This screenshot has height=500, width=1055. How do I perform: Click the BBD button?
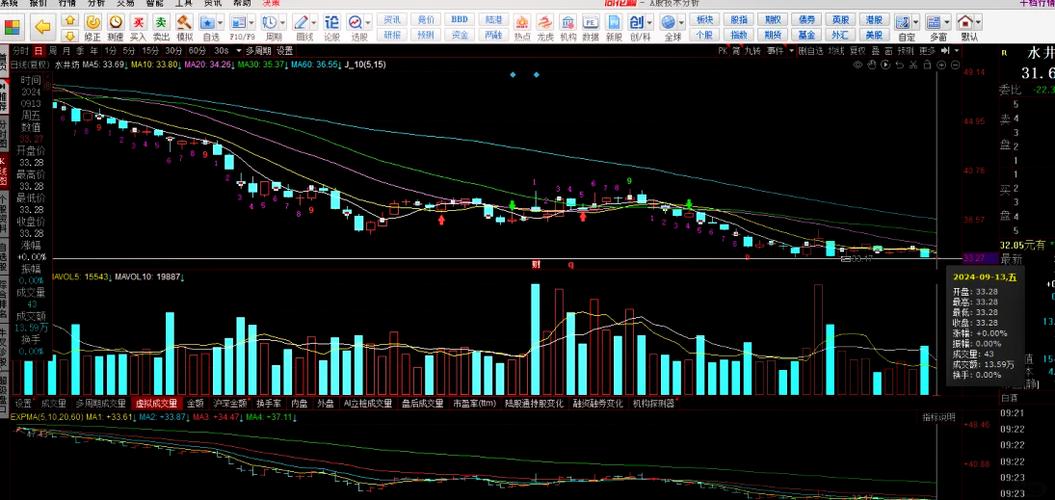pyautogui.click(x=460, y=20)
